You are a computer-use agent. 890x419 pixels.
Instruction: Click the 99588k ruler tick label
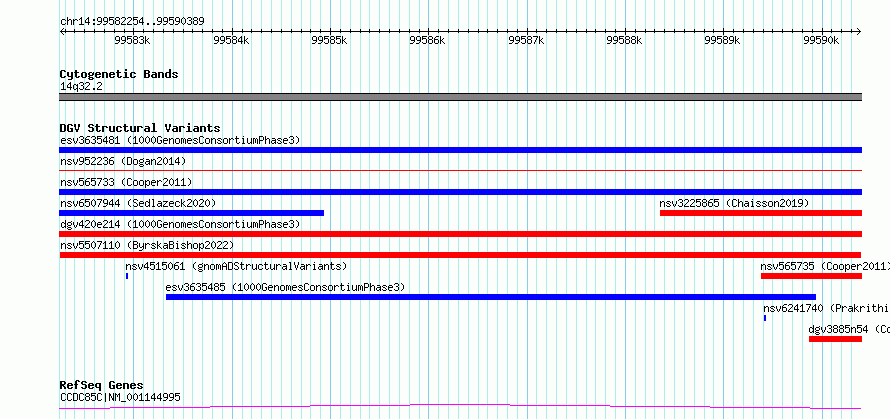[624, 40]
